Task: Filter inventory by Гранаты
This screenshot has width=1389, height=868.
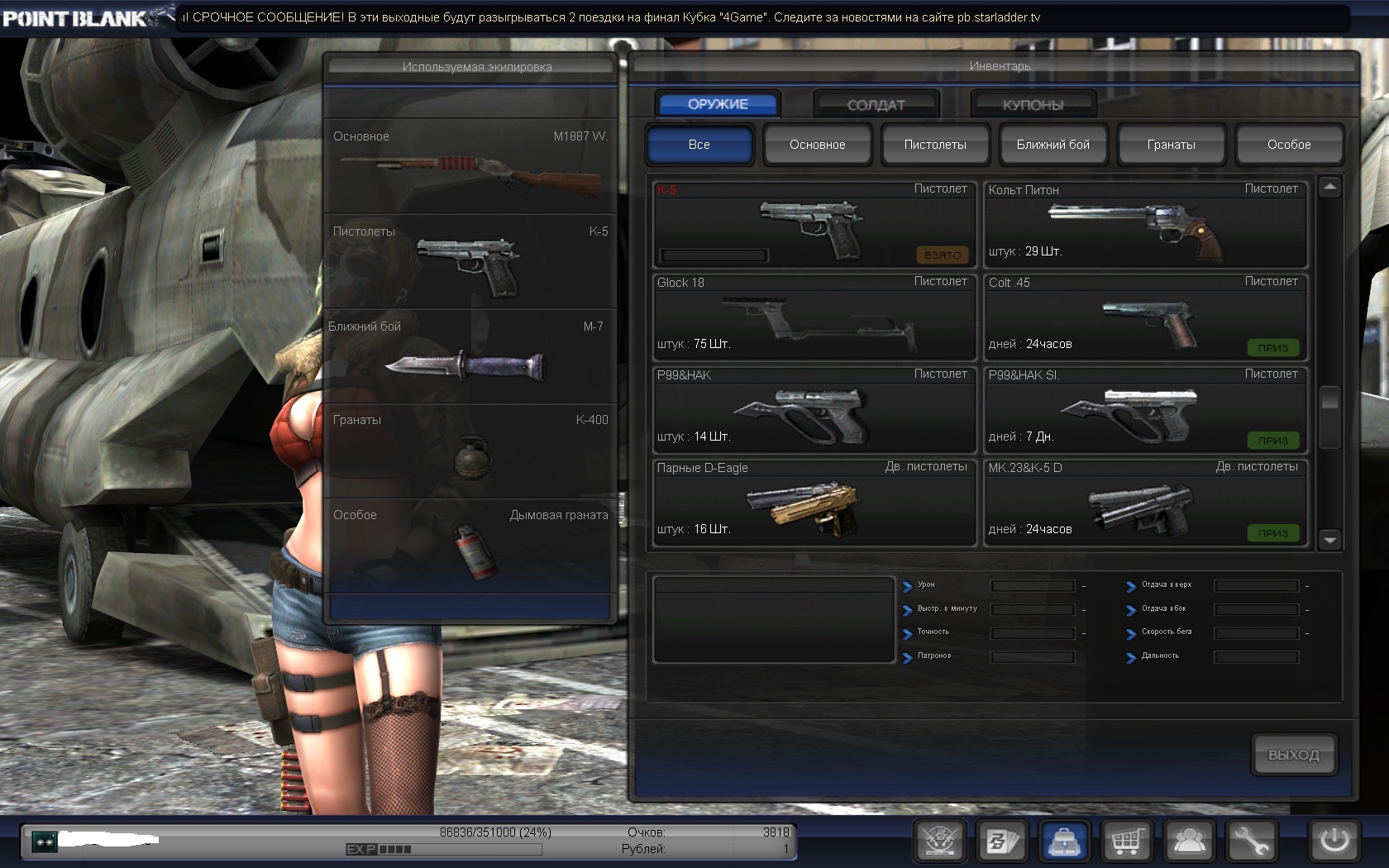Action: (x=1172, y=145)
